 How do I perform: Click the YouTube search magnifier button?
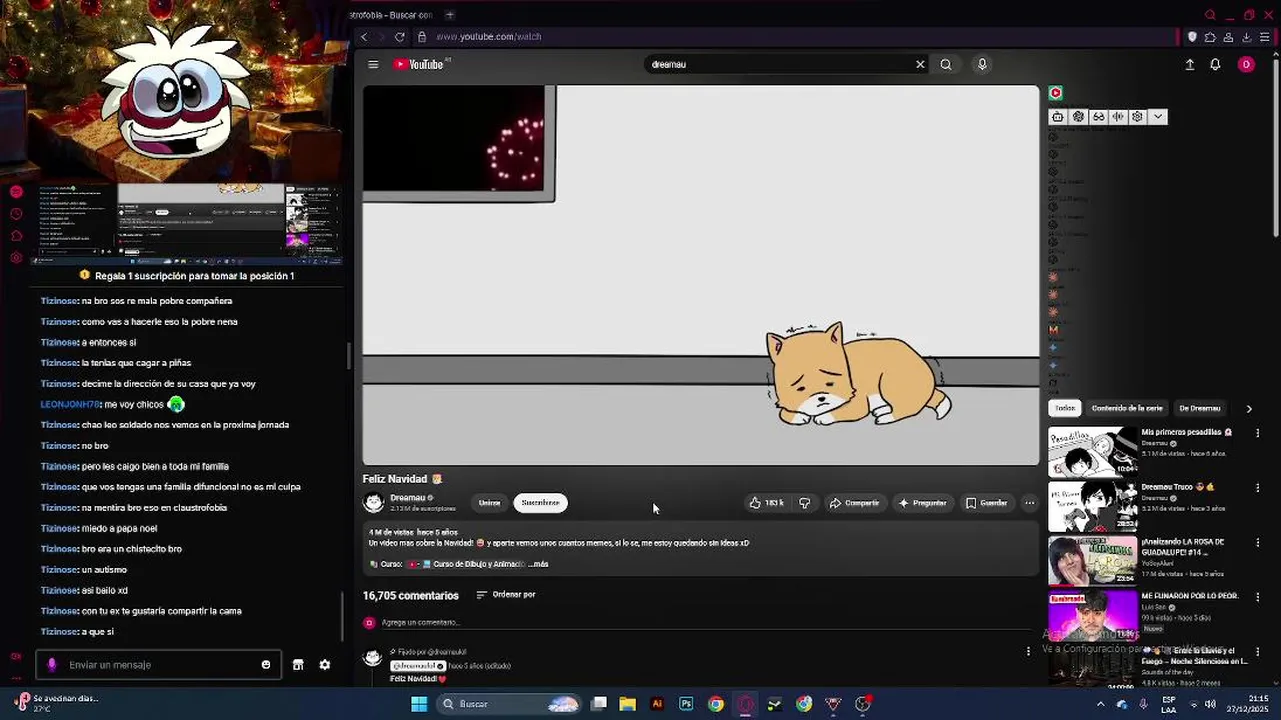pyautogui.click(x=946, y=64)
